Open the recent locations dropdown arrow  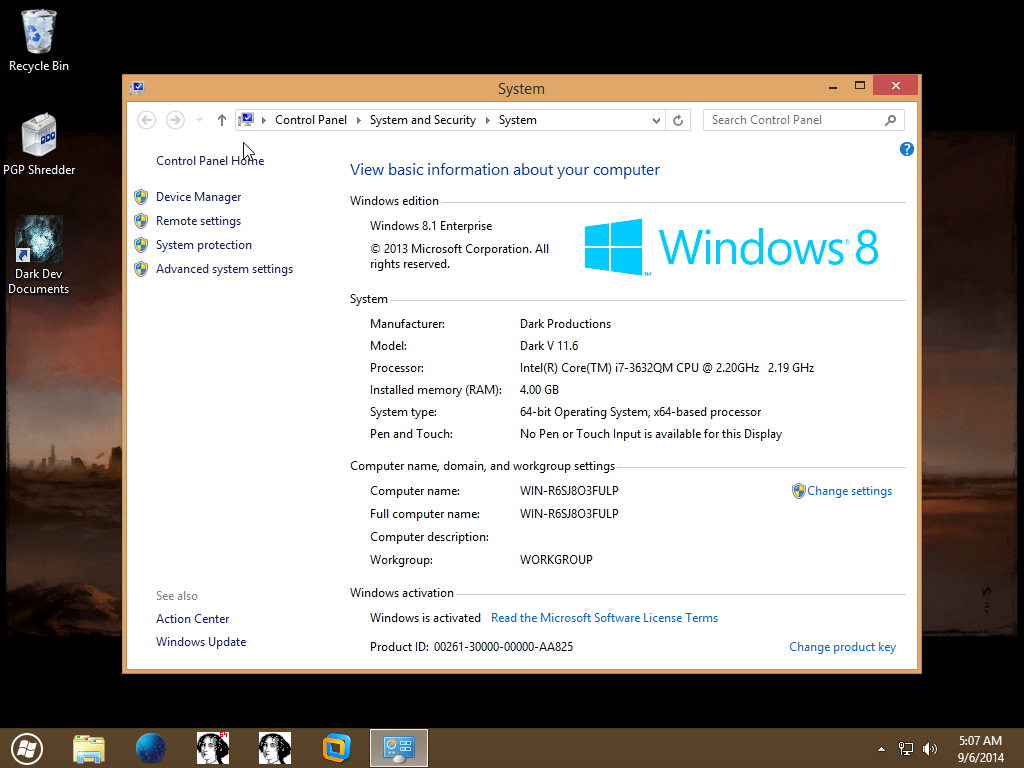[199, 120]
